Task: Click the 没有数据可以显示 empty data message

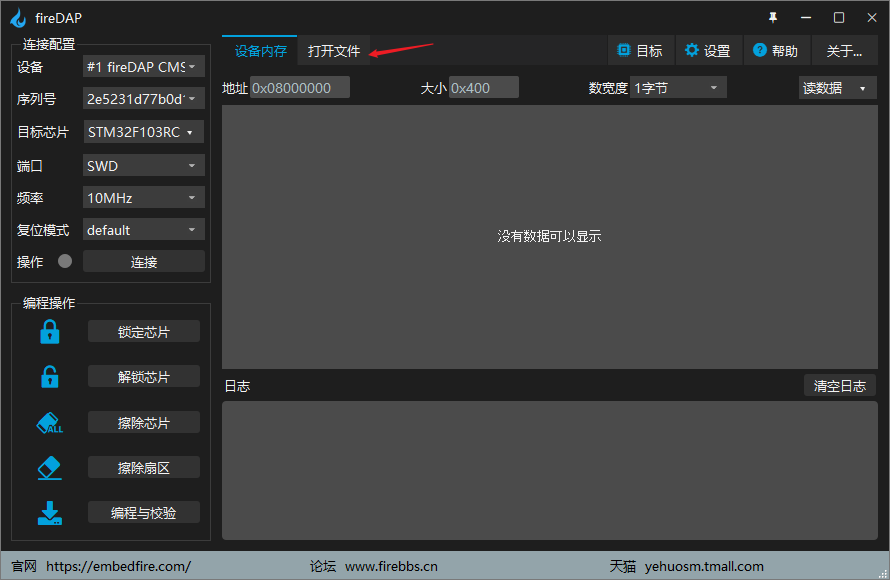Action: click(549, 236)
